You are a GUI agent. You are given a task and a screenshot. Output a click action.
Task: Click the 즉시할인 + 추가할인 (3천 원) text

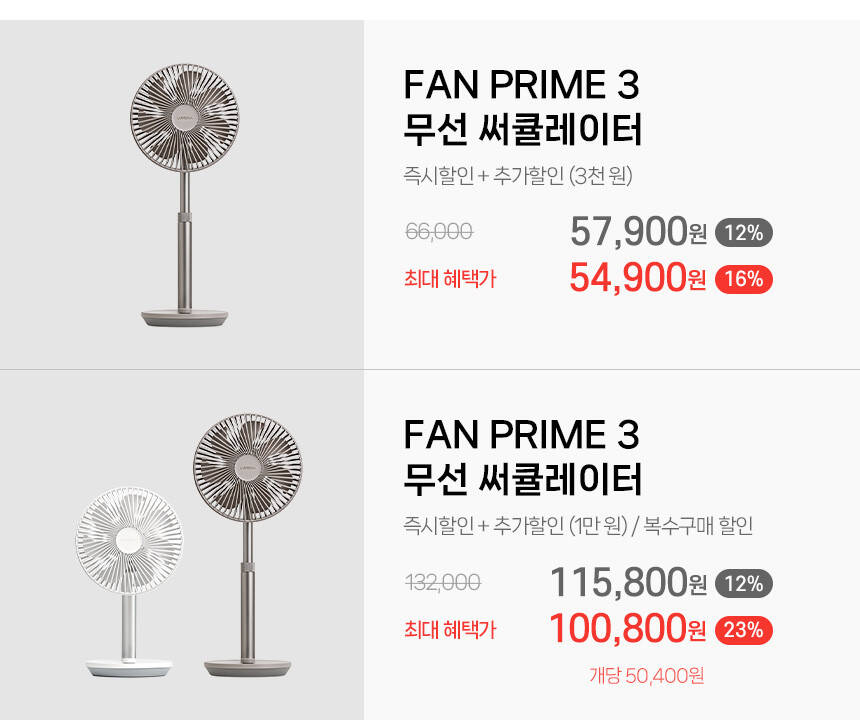click(518, 177)
